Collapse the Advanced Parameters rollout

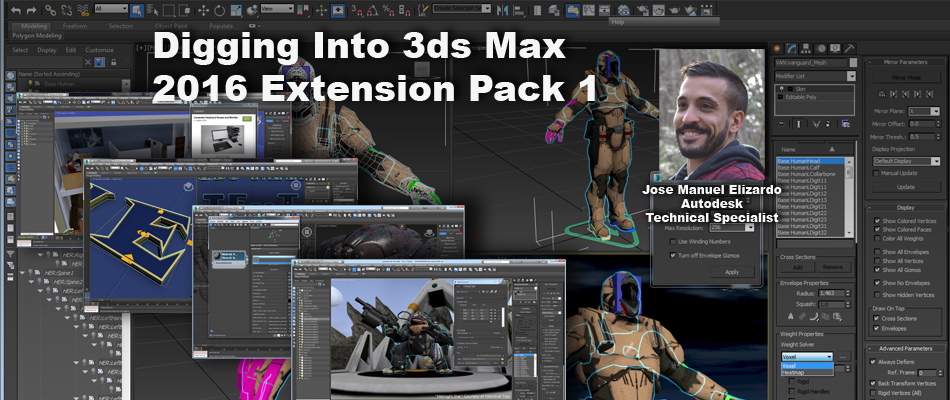tap(905, 349)
